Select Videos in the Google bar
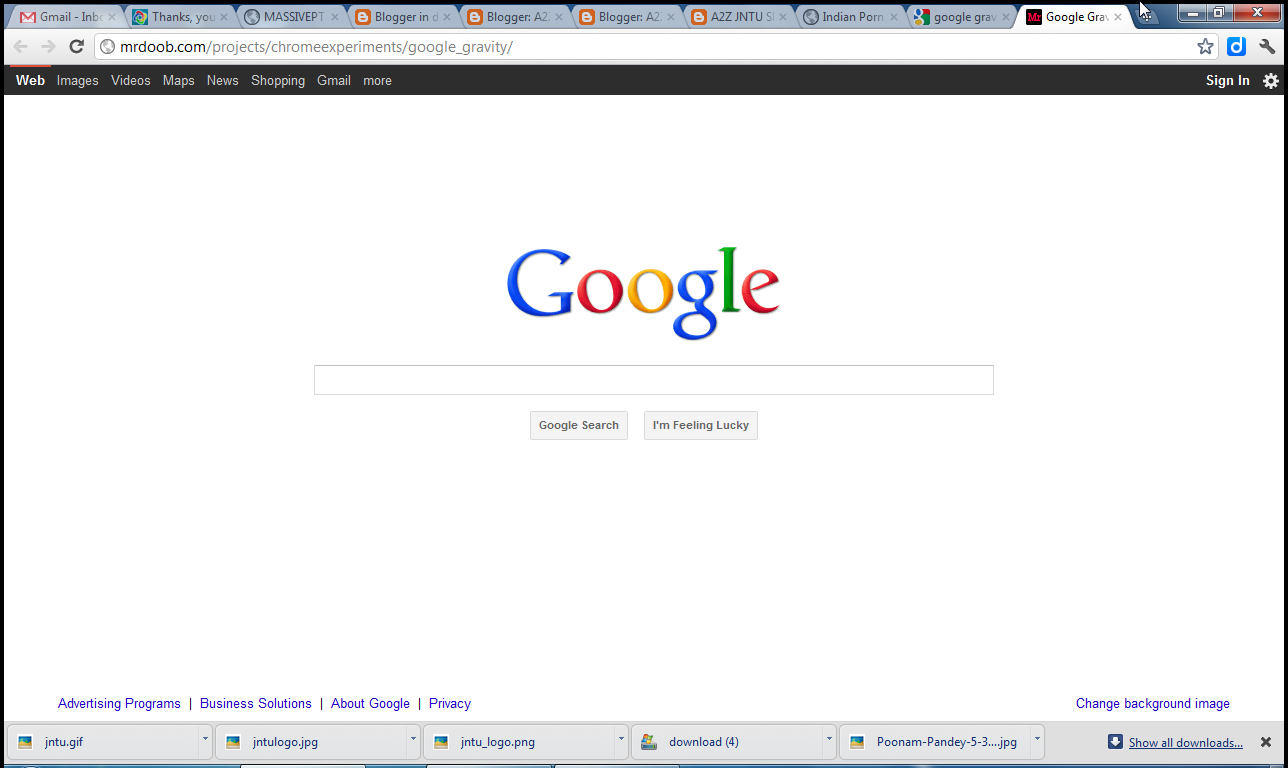The height and width of the screenshot is (768, 1288). (x=130, y=81)
